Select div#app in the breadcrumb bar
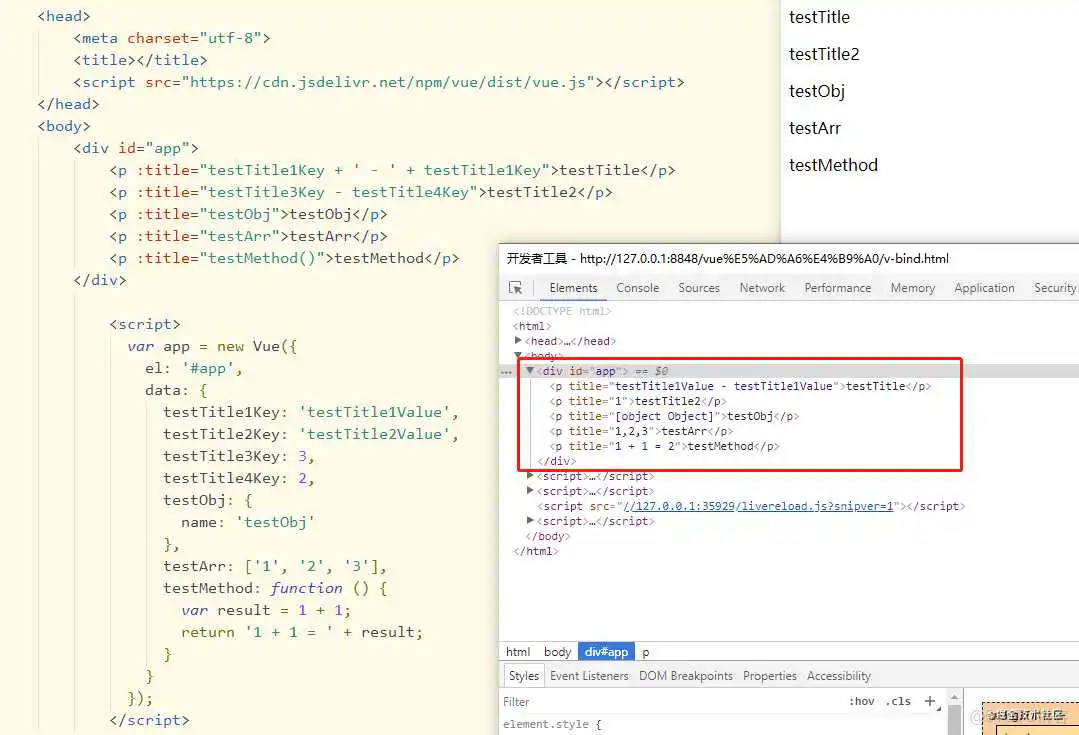 point(606,651)
